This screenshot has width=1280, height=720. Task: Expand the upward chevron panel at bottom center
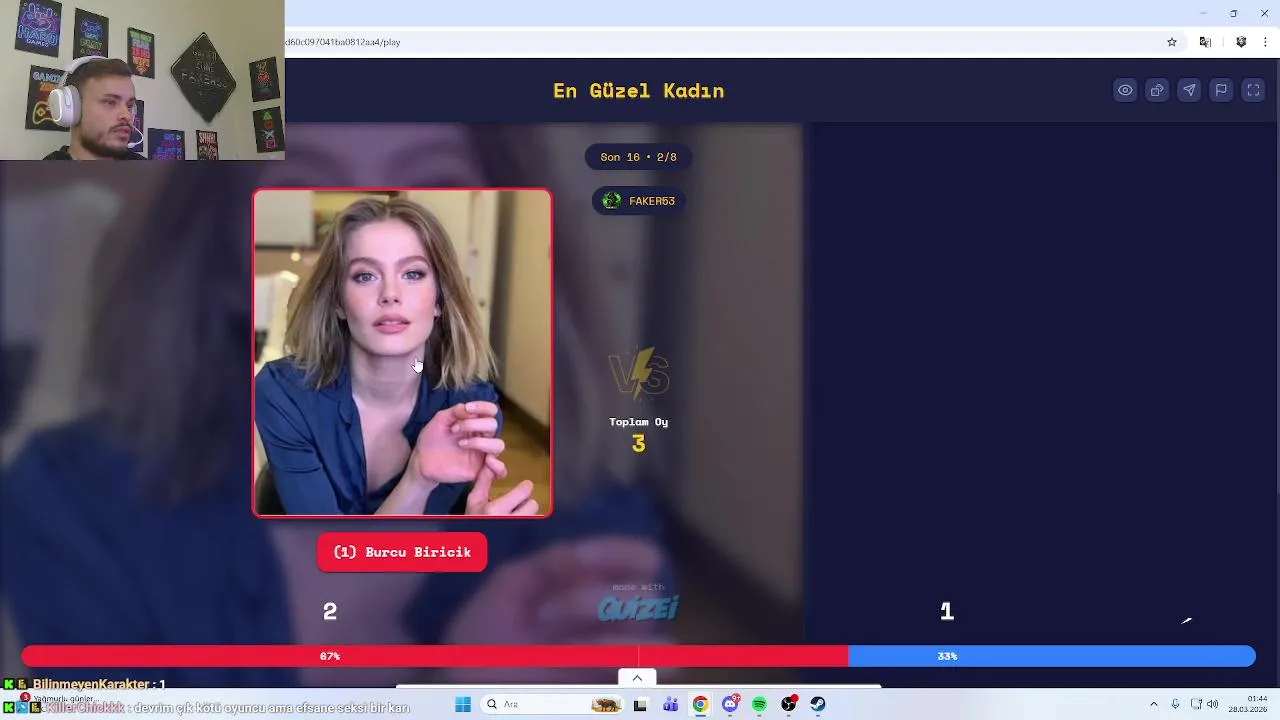(x=637, y=678)
